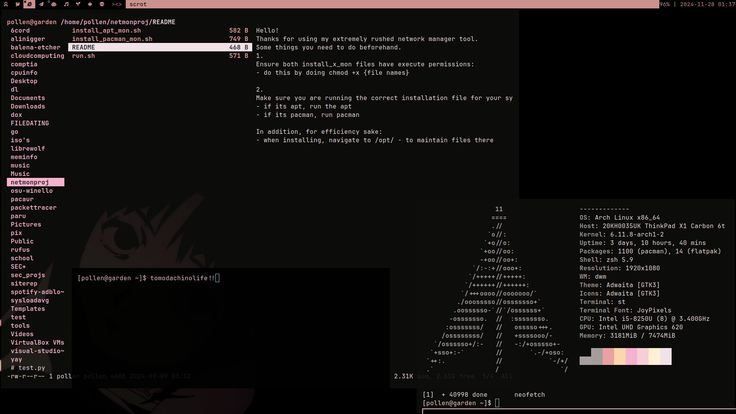Screen dimensions: 736x414
Task: Click the "chmod +x {file names}" README line
Action: 332,73
